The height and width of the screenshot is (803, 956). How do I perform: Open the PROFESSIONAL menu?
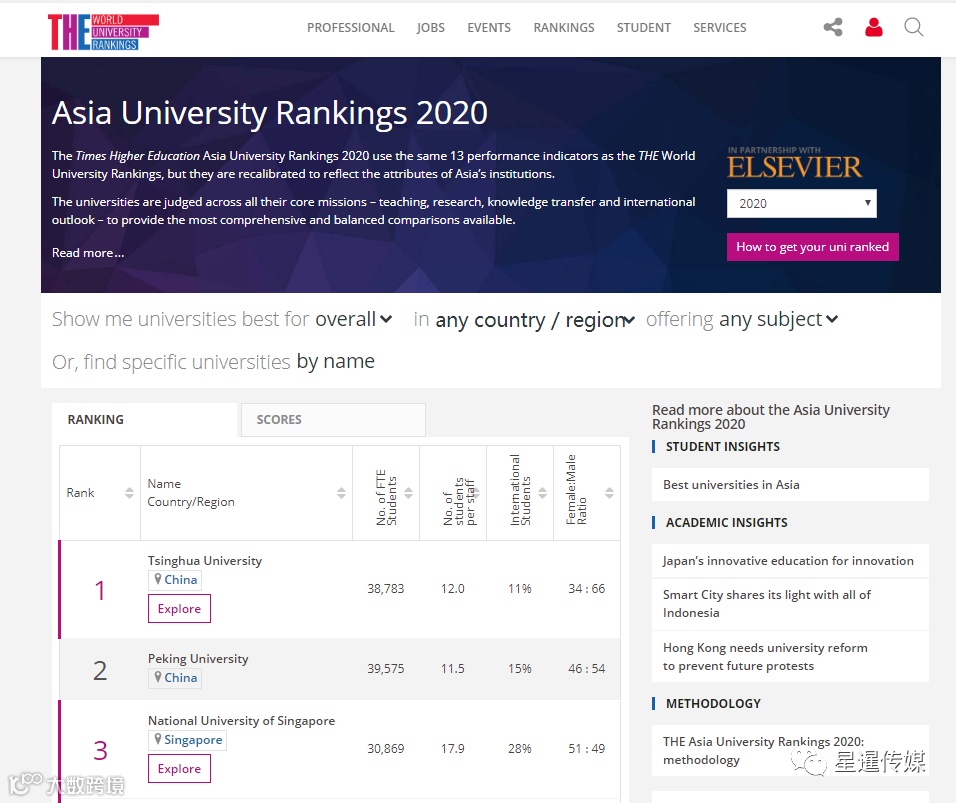(x=351, y=27)
